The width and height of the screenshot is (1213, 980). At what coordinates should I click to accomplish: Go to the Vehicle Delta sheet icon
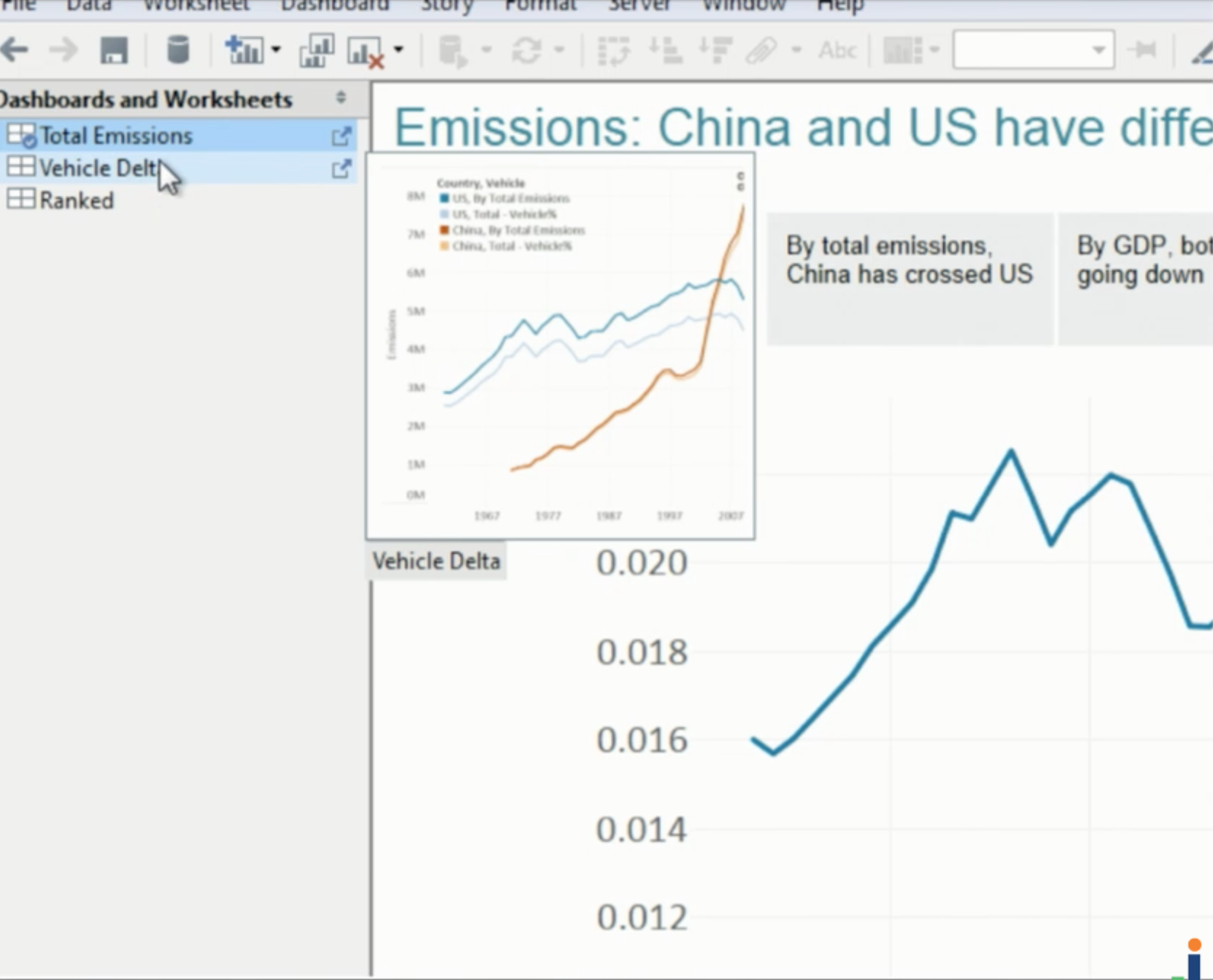click(x=341, y=169)
